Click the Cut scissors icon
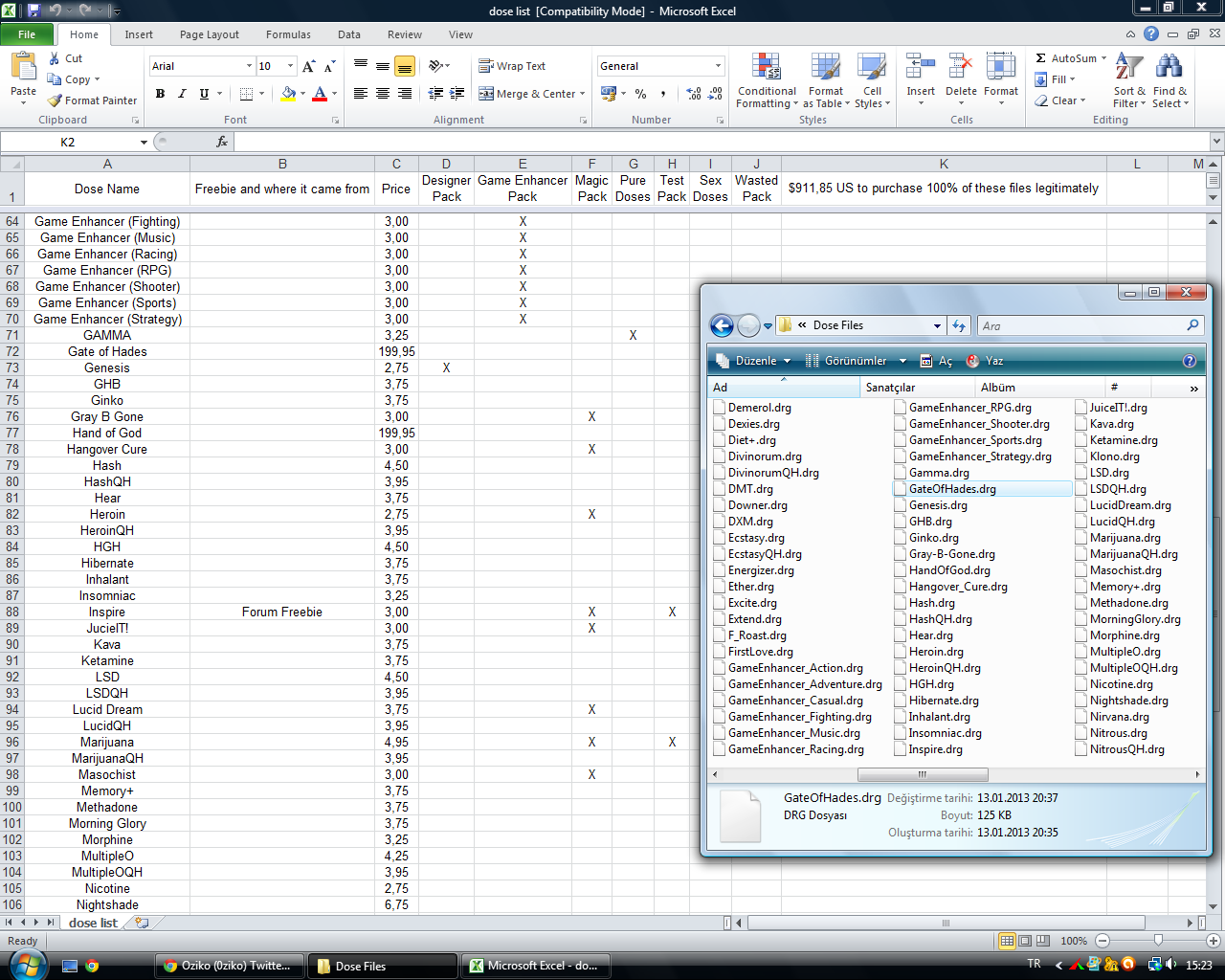The height and width of the screenshot is (980, 1225). 55,58
